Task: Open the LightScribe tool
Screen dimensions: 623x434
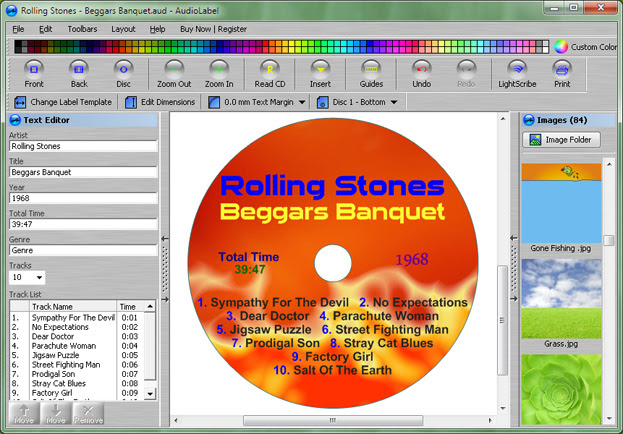Action: tap(517, 74)
